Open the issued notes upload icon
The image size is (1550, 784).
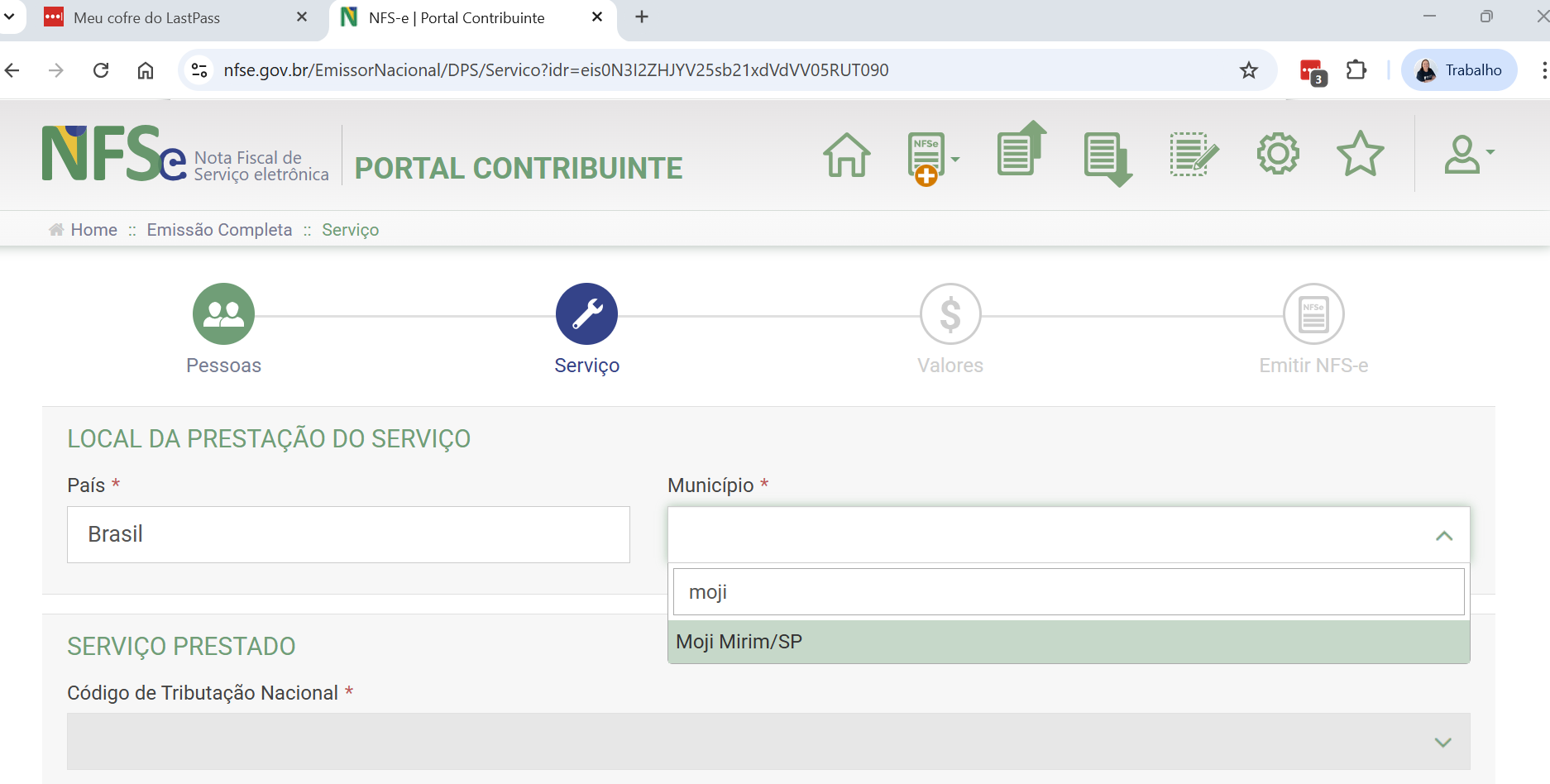[1021, 151]
